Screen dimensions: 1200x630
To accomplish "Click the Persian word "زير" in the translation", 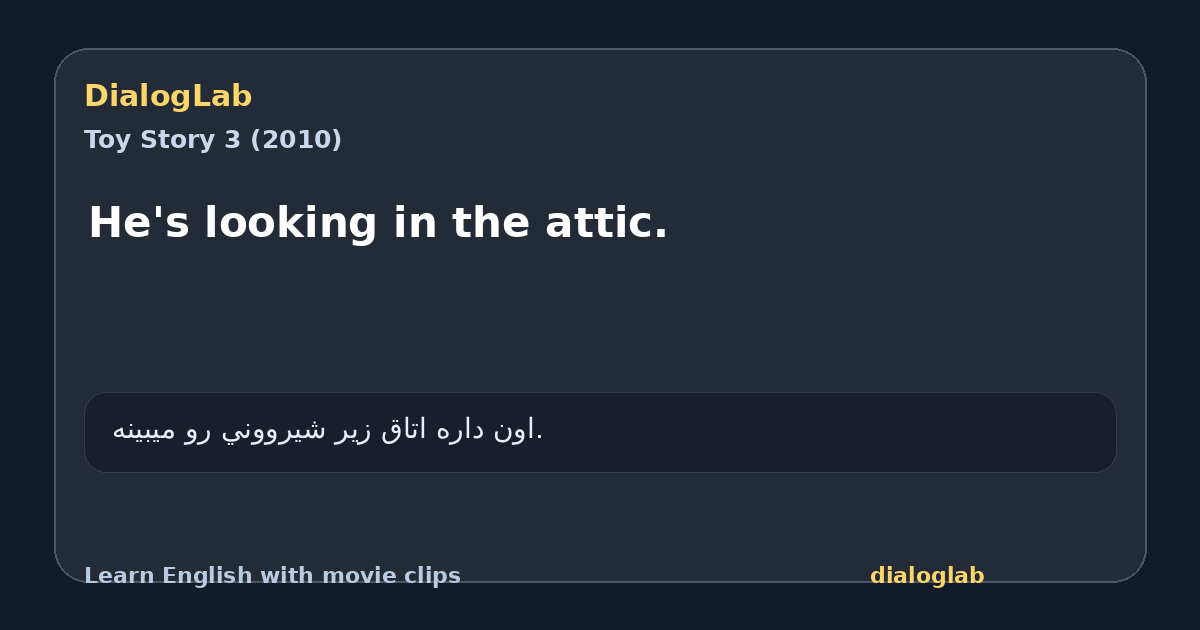I will (x=354, y=430).
